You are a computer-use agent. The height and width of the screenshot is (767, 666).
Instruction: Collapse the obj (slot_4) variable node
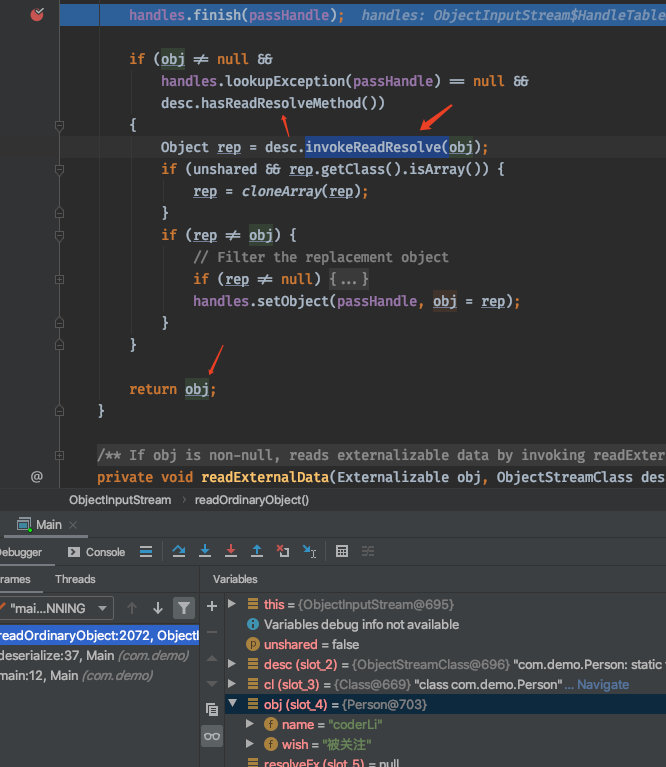point(232,703)
